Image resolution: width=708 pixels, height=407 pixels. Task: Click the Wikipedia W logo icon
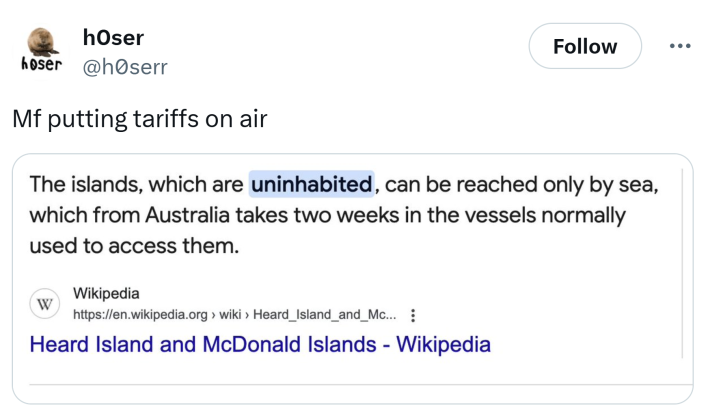pyautogui.click(x=44, y=304)
